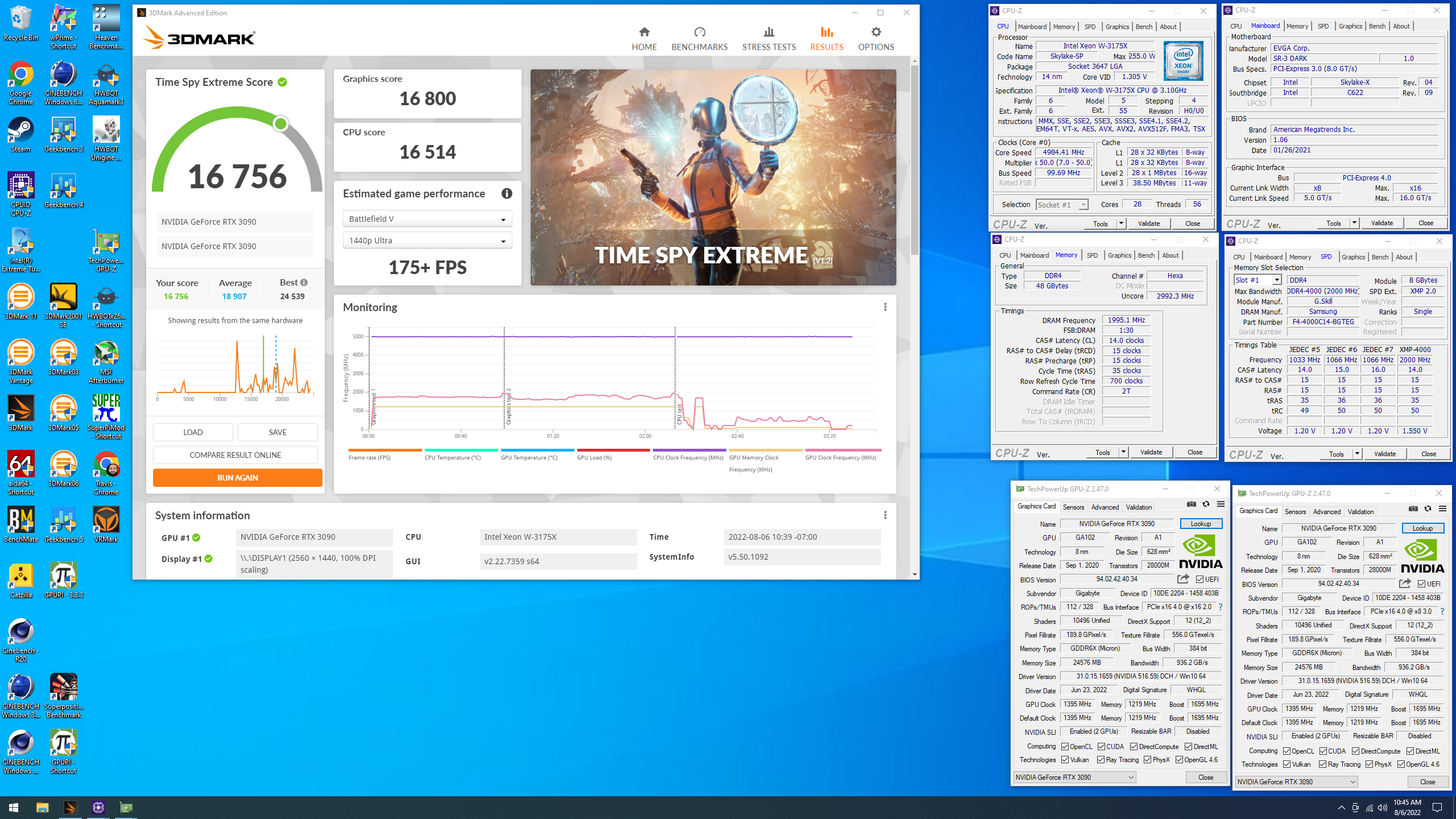The image size is (1456, 819).
Task: Open Tools dropdown arrow in CPU-Z Mainboard window
Action: click(x=1354, y=223)
